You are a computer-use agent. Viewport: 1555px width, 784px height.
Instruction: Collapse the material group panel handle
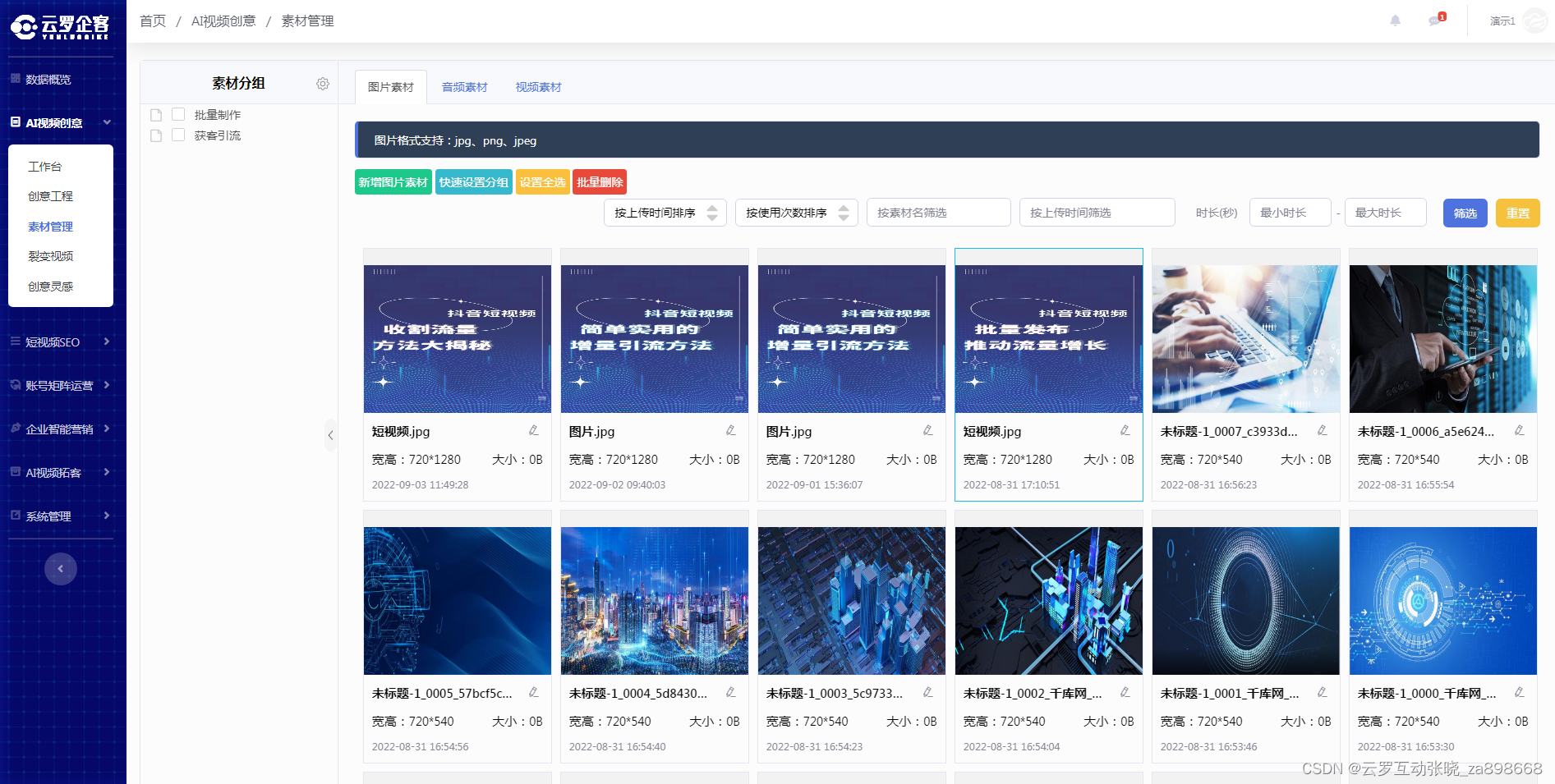pos(330,435)
